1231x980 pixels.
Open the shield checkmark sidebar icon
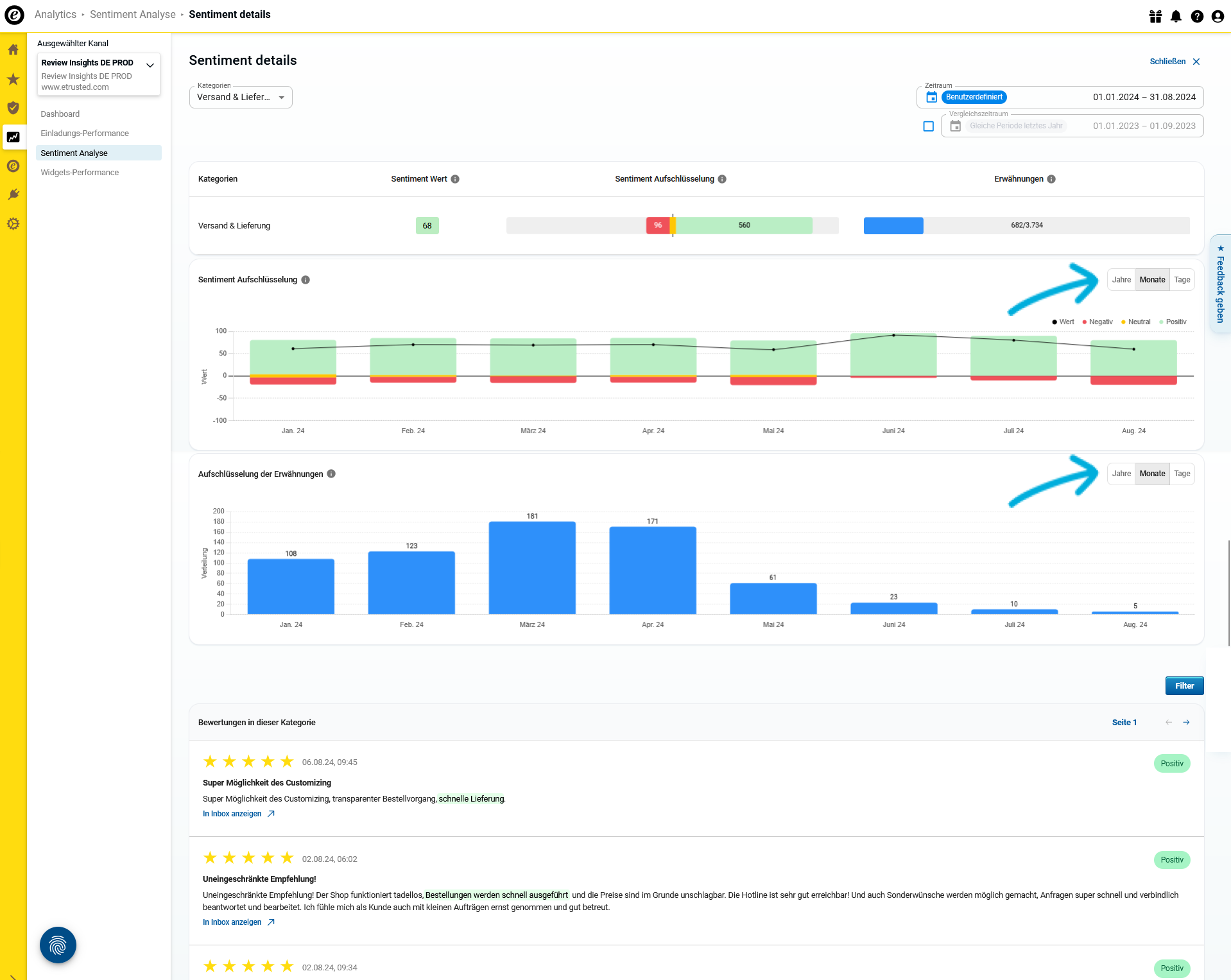point(13,108)
